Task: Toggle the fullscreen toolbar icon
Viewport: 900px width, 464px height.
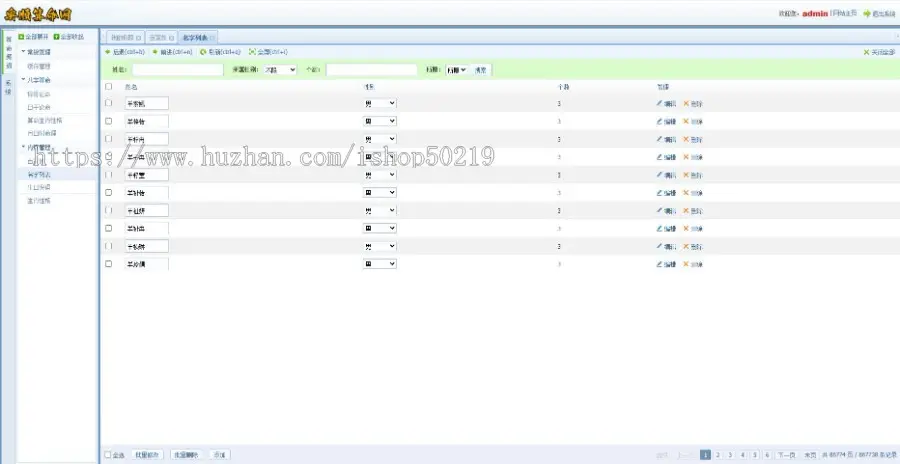Action: 252,52
